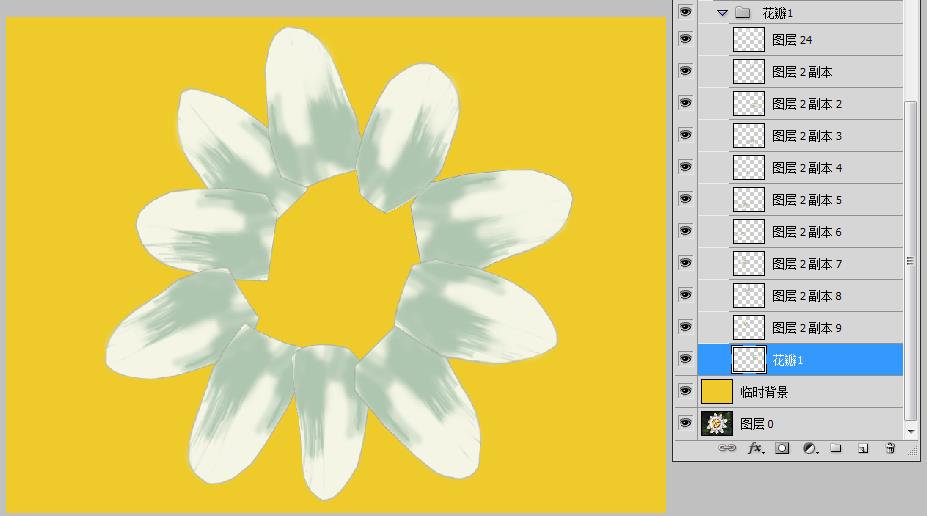Click the layers panel scroll down arrow

click(x=910, y=431)
